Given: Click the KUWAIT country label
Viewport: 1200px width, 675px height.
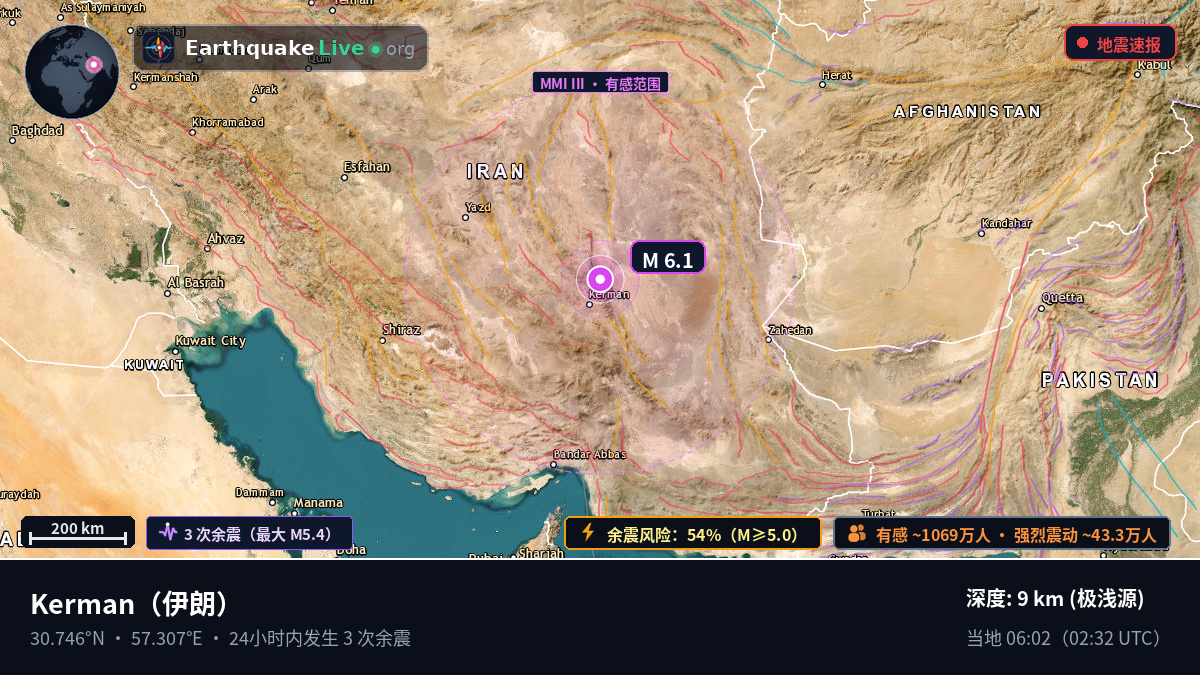Looking at the screenshot, I should click(x=154, y=365).
